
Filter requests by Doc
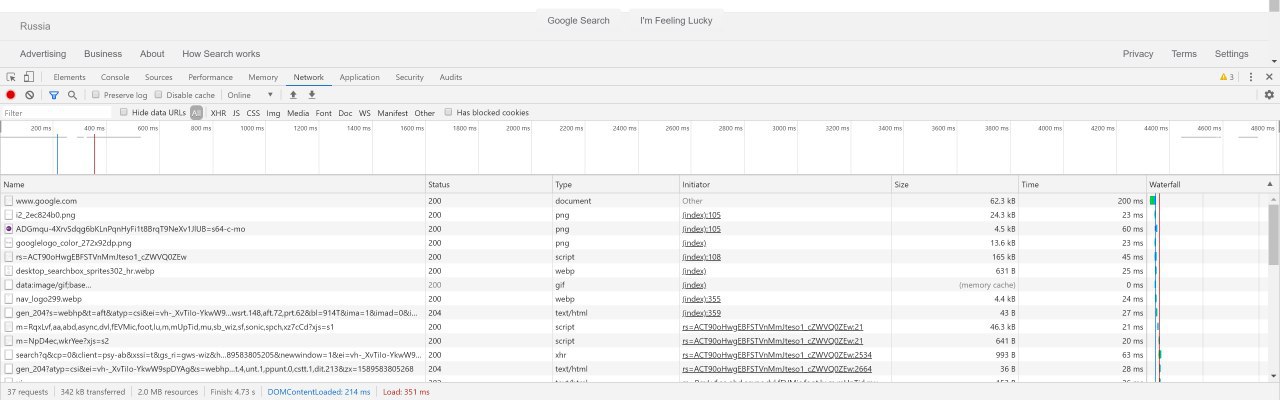(x=345, y=113)
